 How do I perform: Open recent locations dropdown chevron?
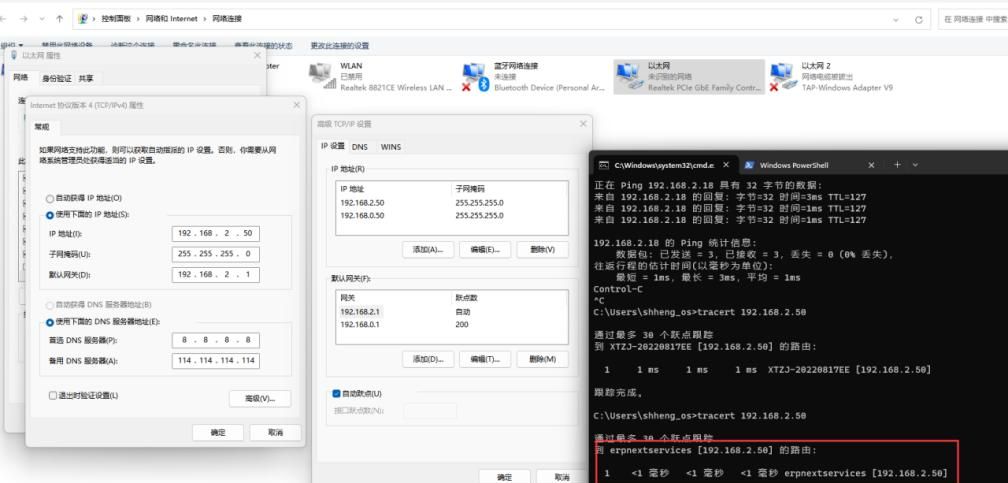[x=42, y=19]
